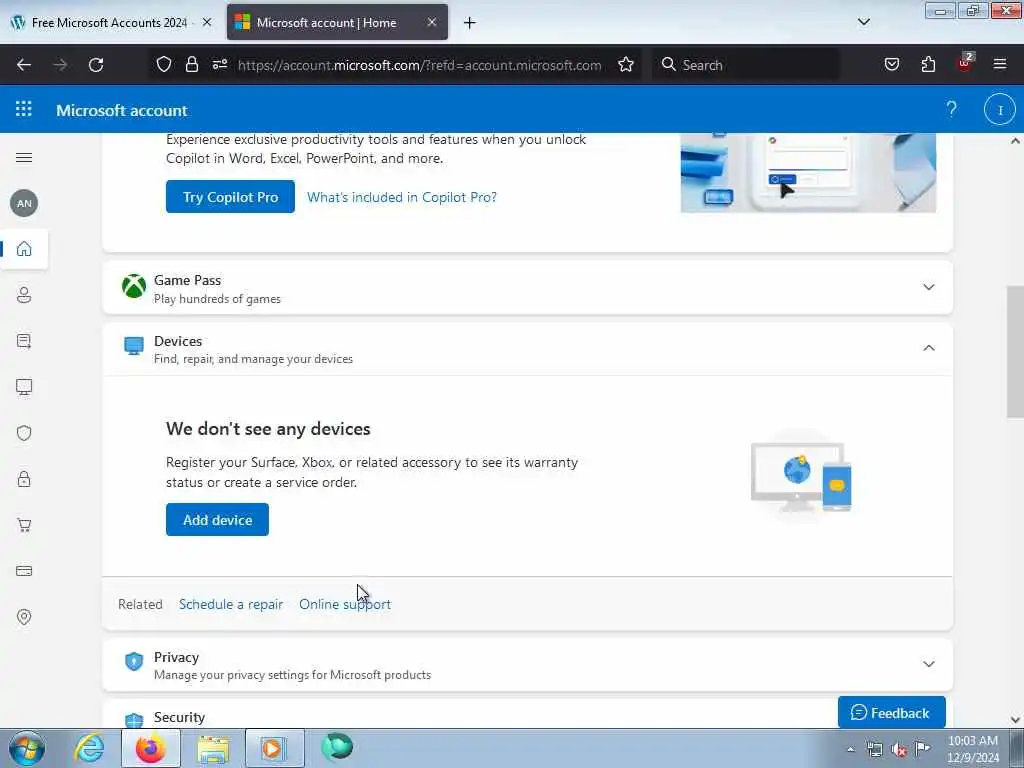Click the Add device button

(217, 520)
